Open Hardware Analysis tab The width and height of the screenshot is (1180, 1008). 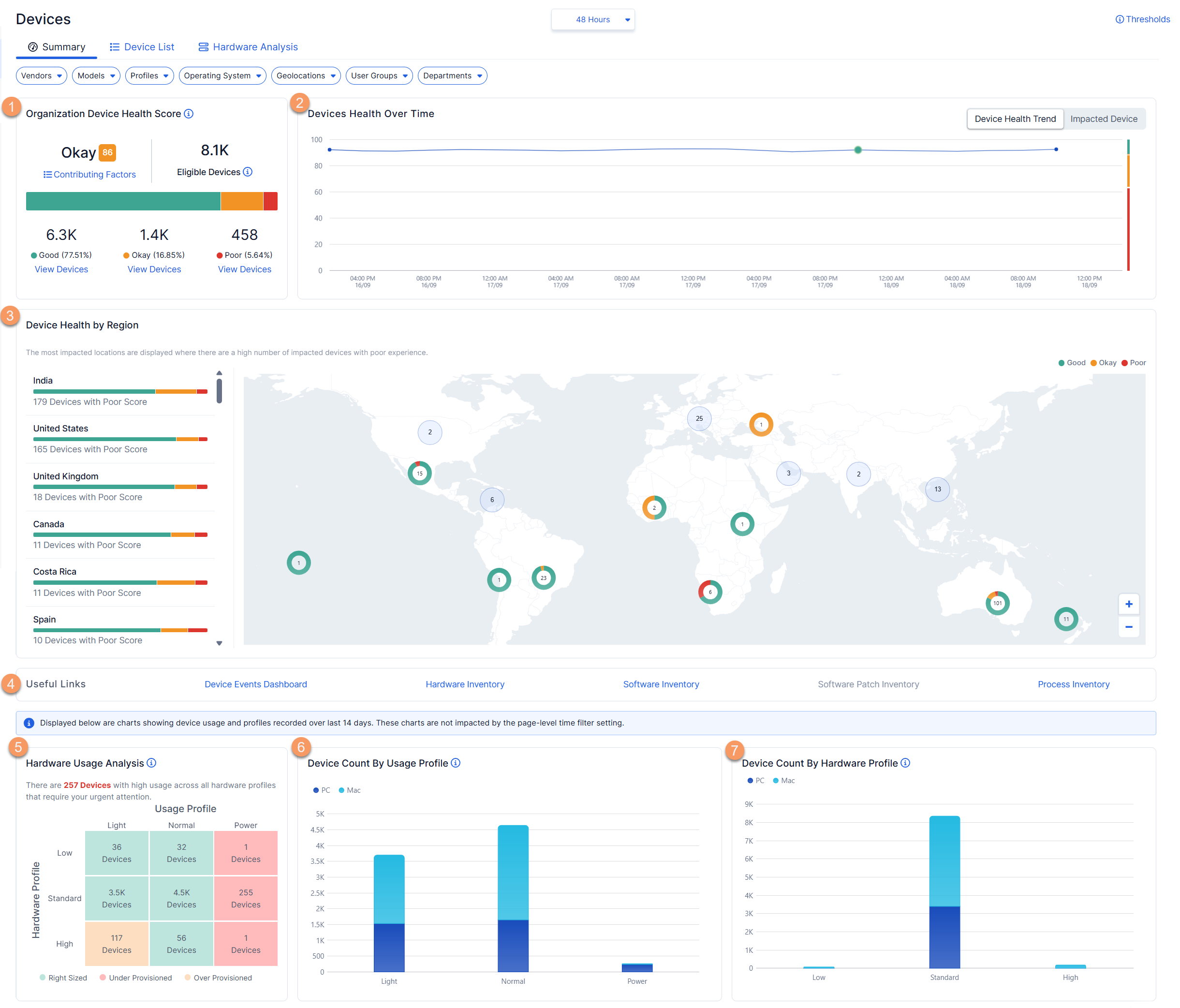[x=248, y=47]
